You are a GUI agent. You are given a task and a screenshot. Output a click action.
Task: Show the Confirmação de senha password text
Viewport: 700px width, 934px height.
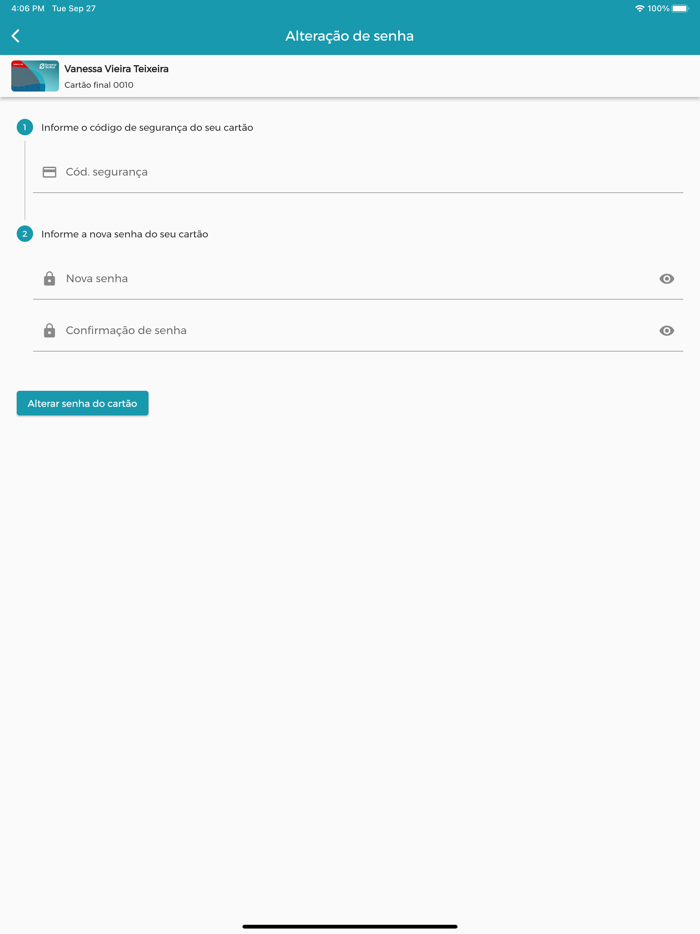pos(667,331)
